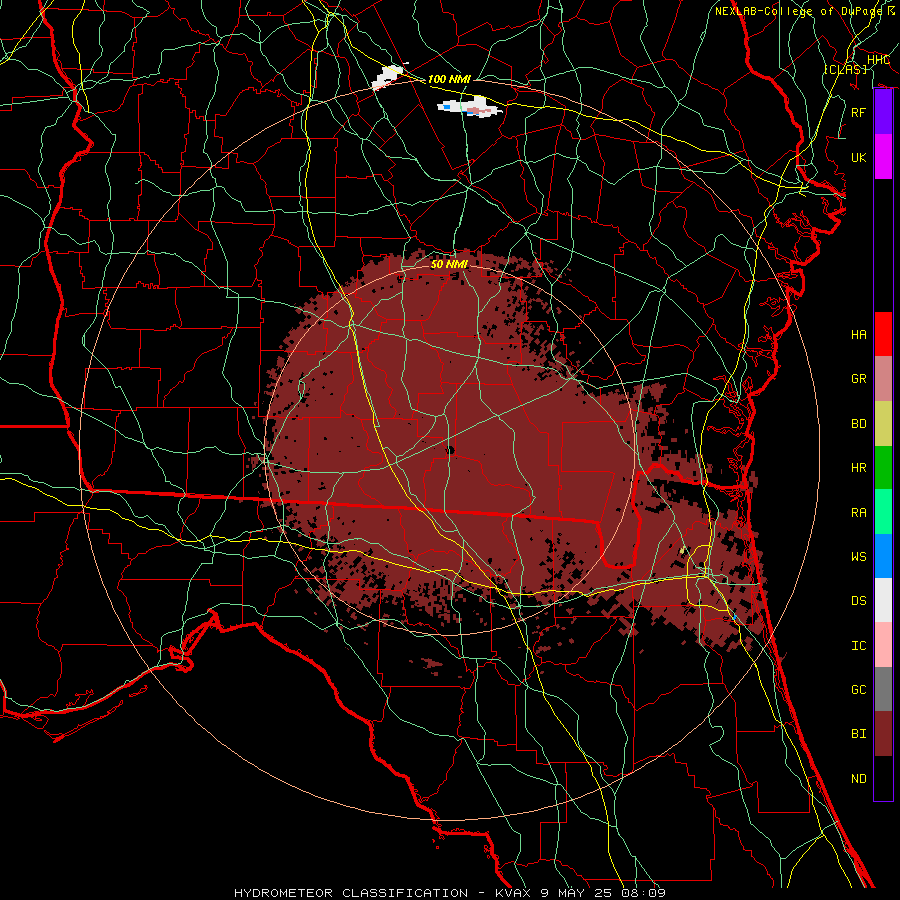This screenshot has height=900, width=900.
Task: Click the UK legend label
Action: 859,157
